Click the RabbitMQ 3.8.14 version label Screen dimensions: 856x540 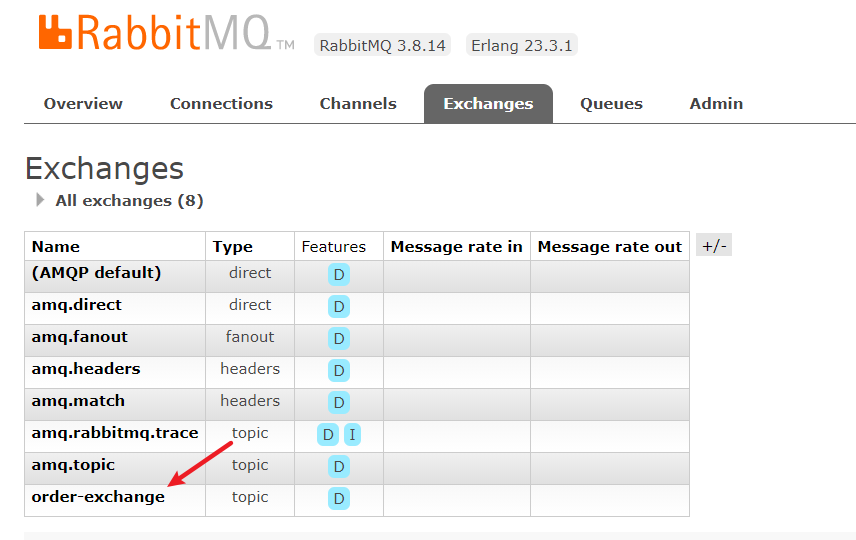pyautogui.click(x=382, y=45)
